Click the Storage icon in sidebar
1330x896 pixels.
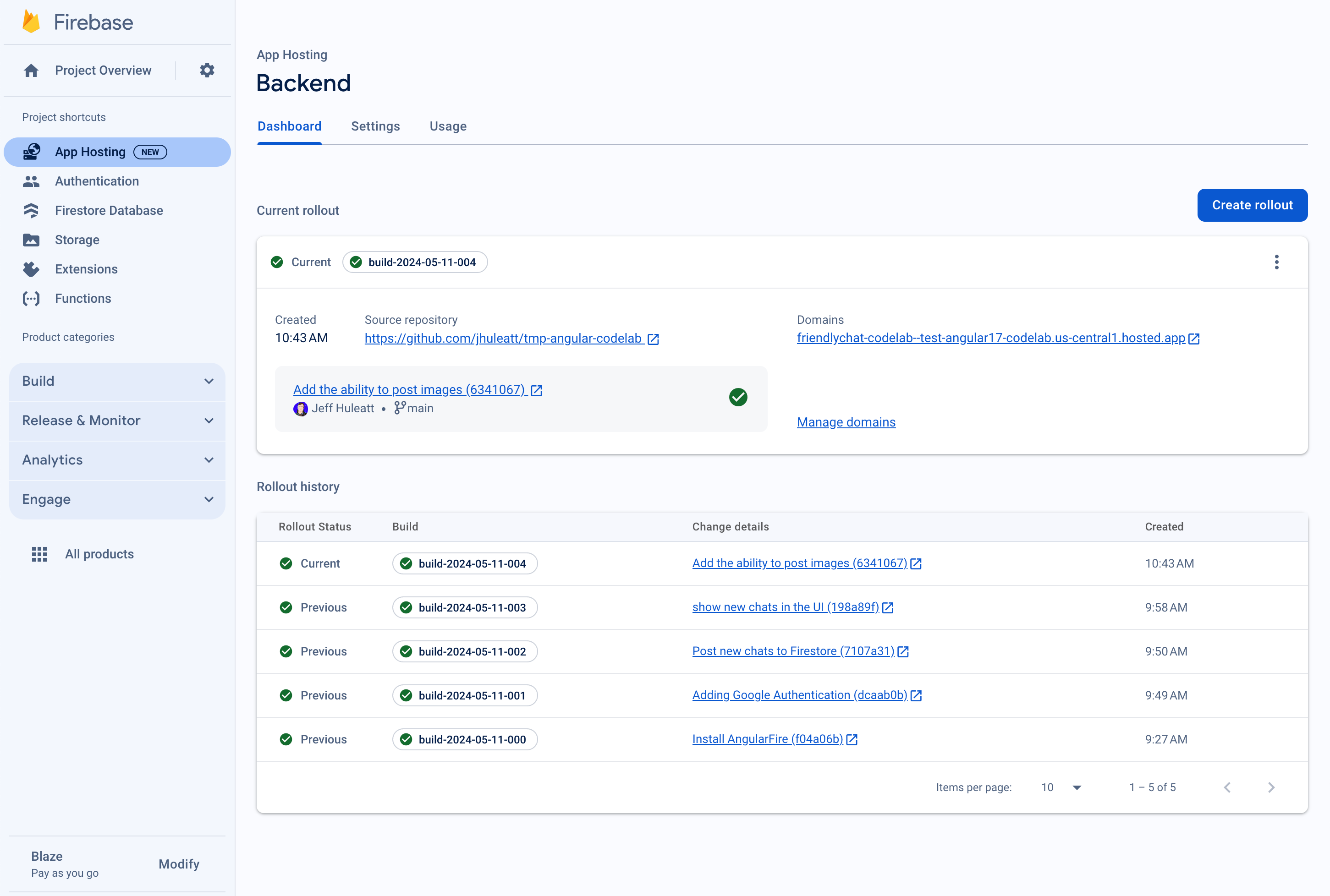point(31,240)
